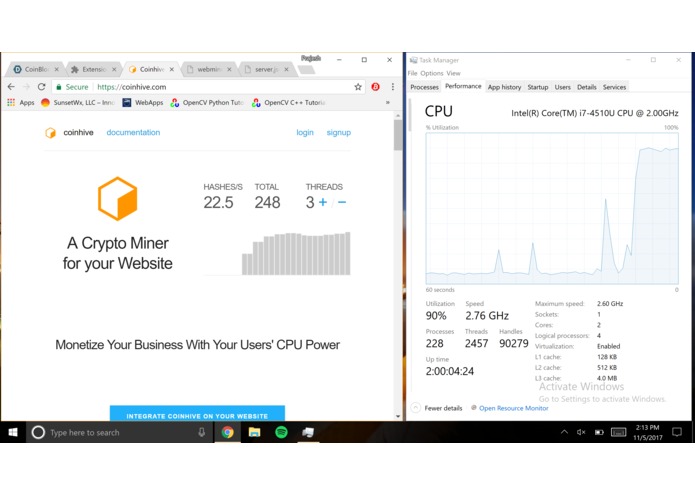
Task: Open SunsetWx, LLC bookmark
Action: [78, 102]
